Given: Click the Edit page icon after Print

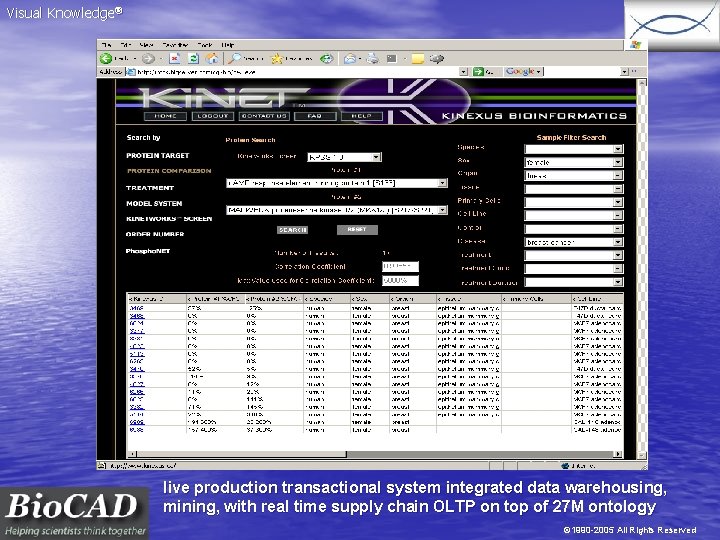Looking at the screenshot, I should click(392, 58).
